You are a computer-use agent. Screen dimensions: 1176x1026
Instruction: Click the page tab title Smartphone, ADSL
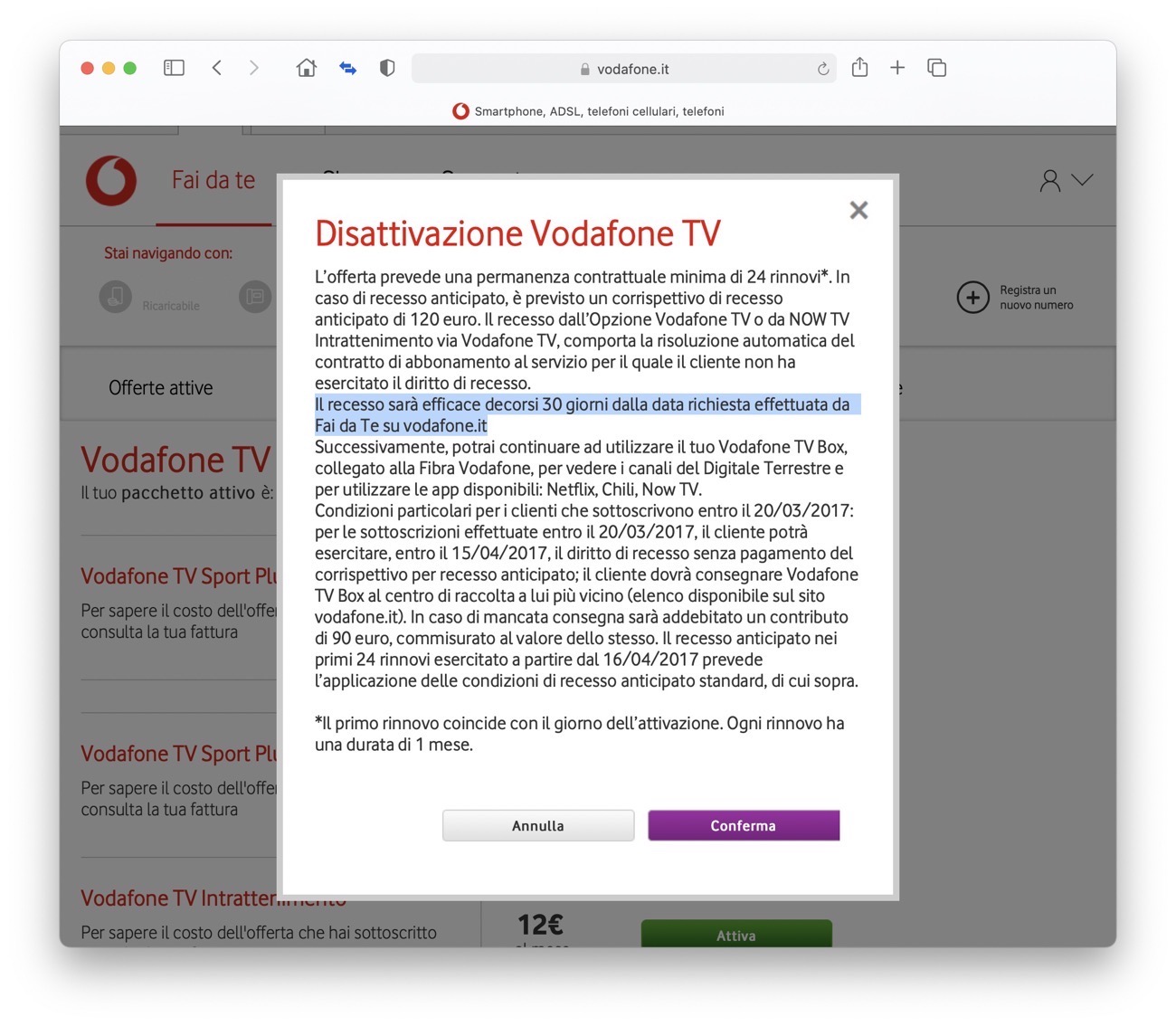[x=599, y=111]
